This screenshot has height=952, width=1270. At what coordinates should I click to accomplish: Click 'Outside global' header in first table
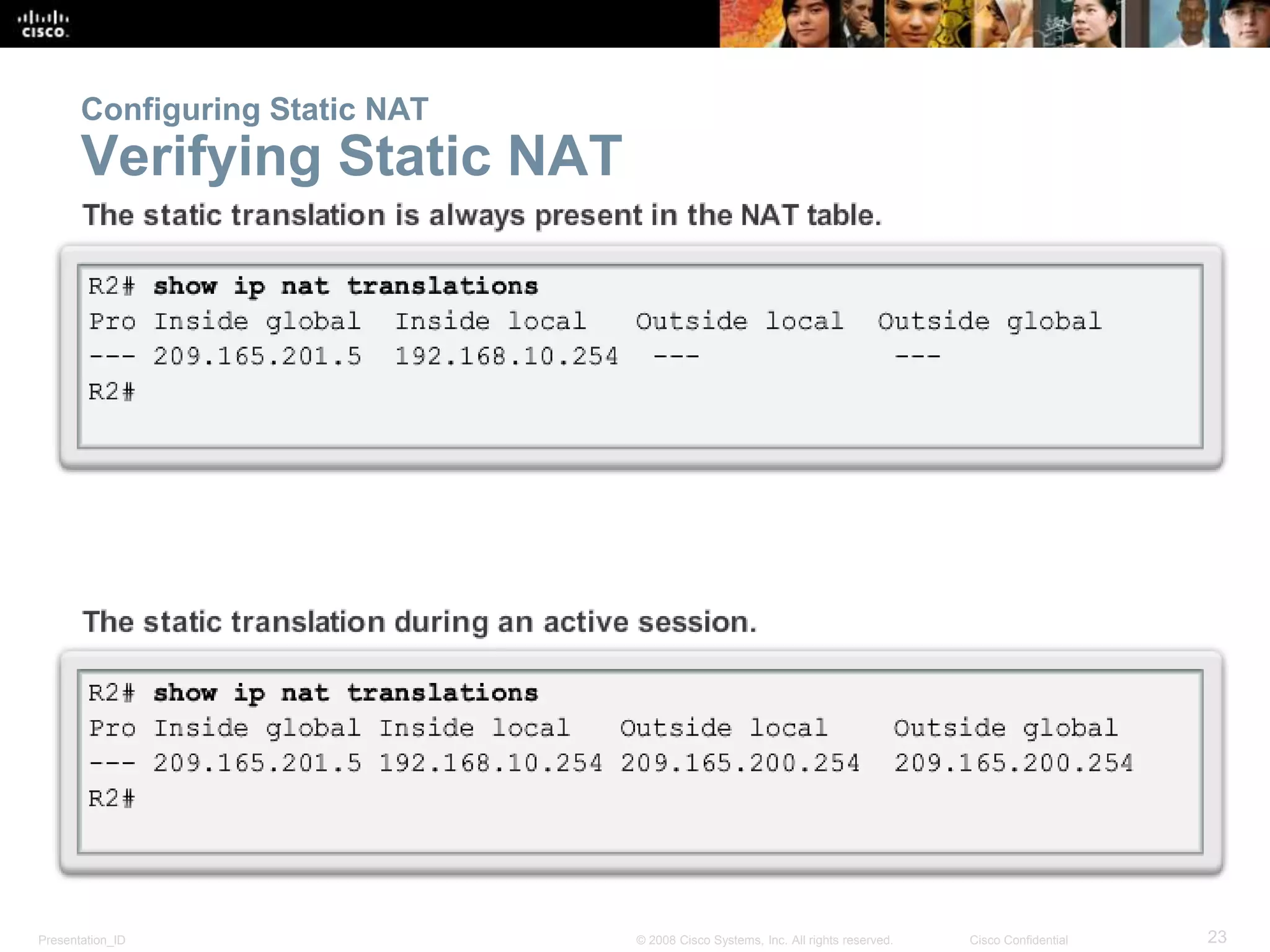(989, 321)
